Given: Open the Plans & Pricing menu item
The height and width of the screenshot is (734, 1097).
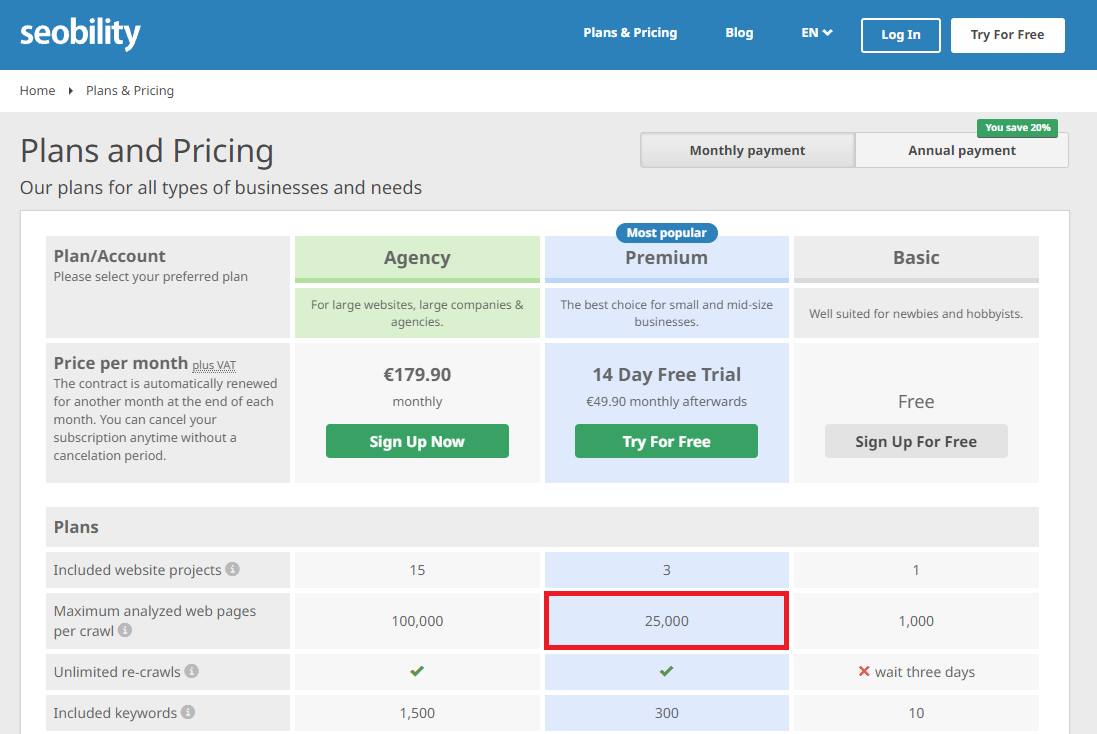Looking at the screenshot, I should pos(630,32).
